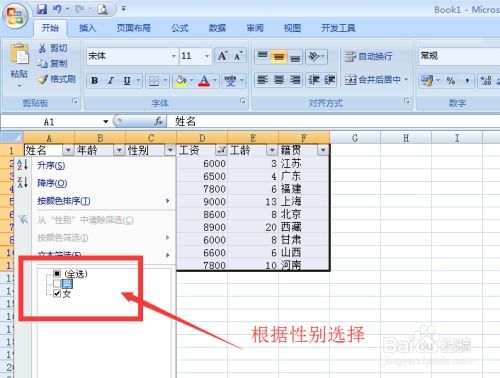Enable 自动换行 wrap text
Viewport: 500px width, 378px height.
coord(368,56)
